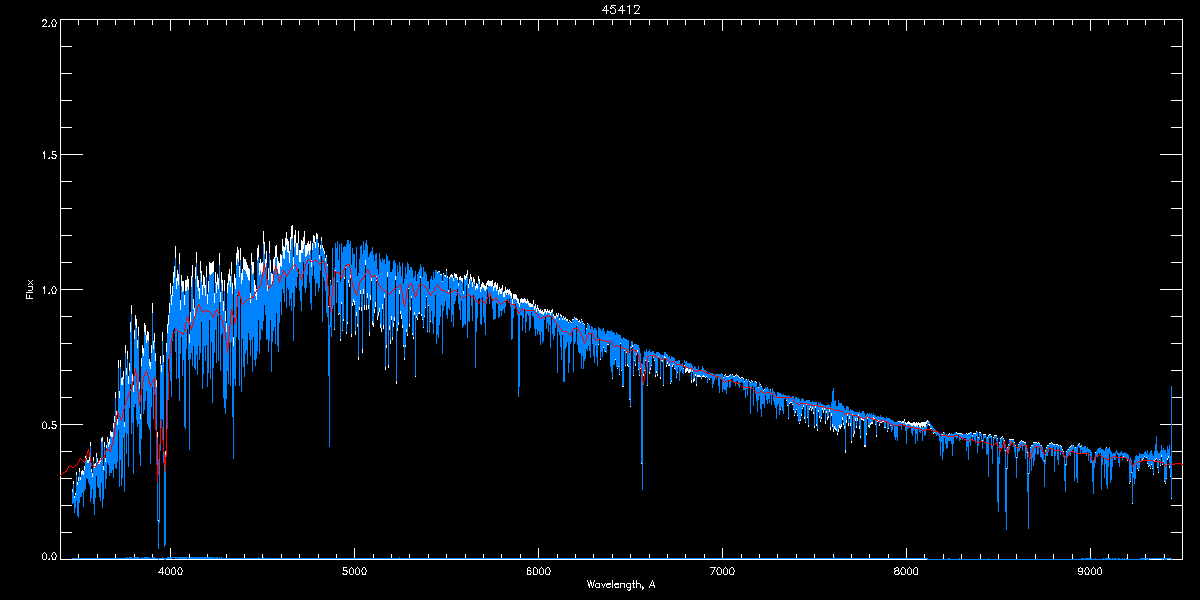The height and width of the screenshot is (600, 1200).
Task: Click the plot title "45412"
Action: 621,9
